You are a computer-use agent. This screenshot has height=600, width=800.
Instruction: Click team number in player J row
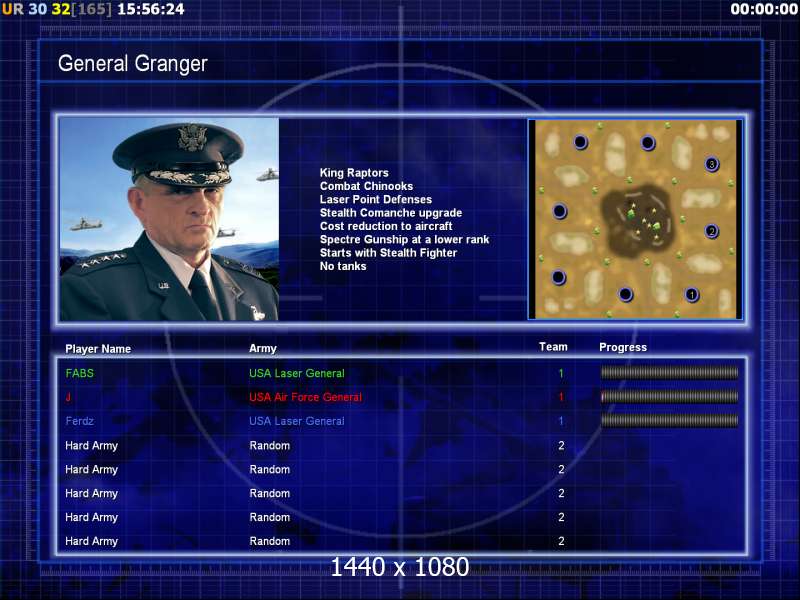561,397
